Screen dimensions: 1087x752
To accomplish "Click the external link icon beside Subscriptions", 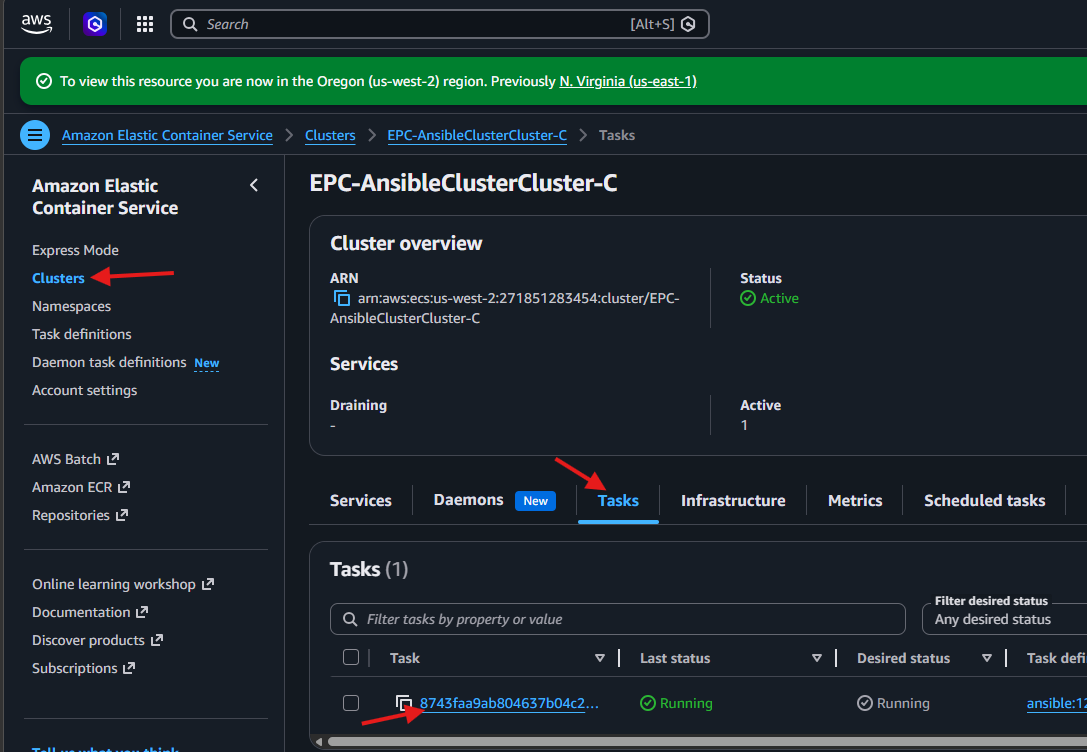I will 129,668.
